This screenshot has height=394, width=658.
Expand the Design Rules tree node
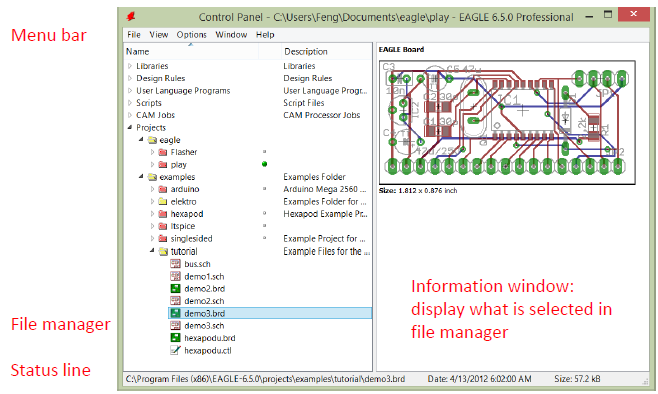[130, 78]
